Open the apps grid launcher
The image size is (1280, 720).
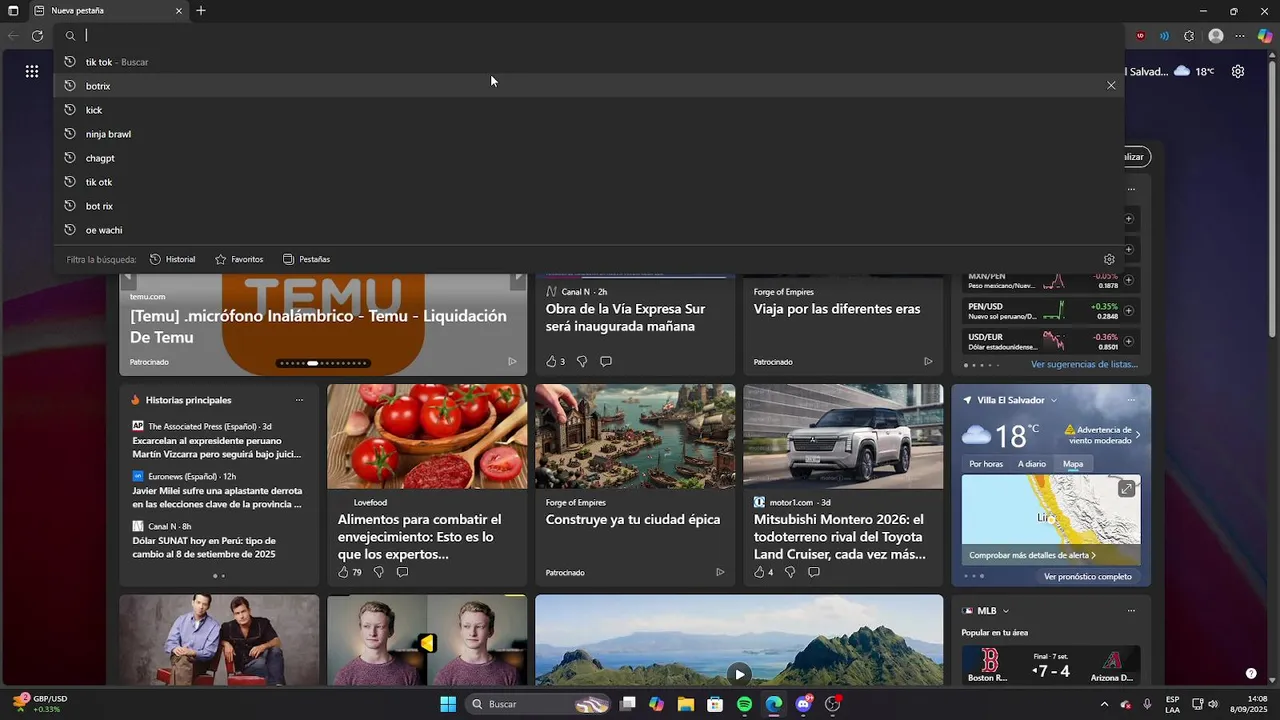click(x=32, y=71)
